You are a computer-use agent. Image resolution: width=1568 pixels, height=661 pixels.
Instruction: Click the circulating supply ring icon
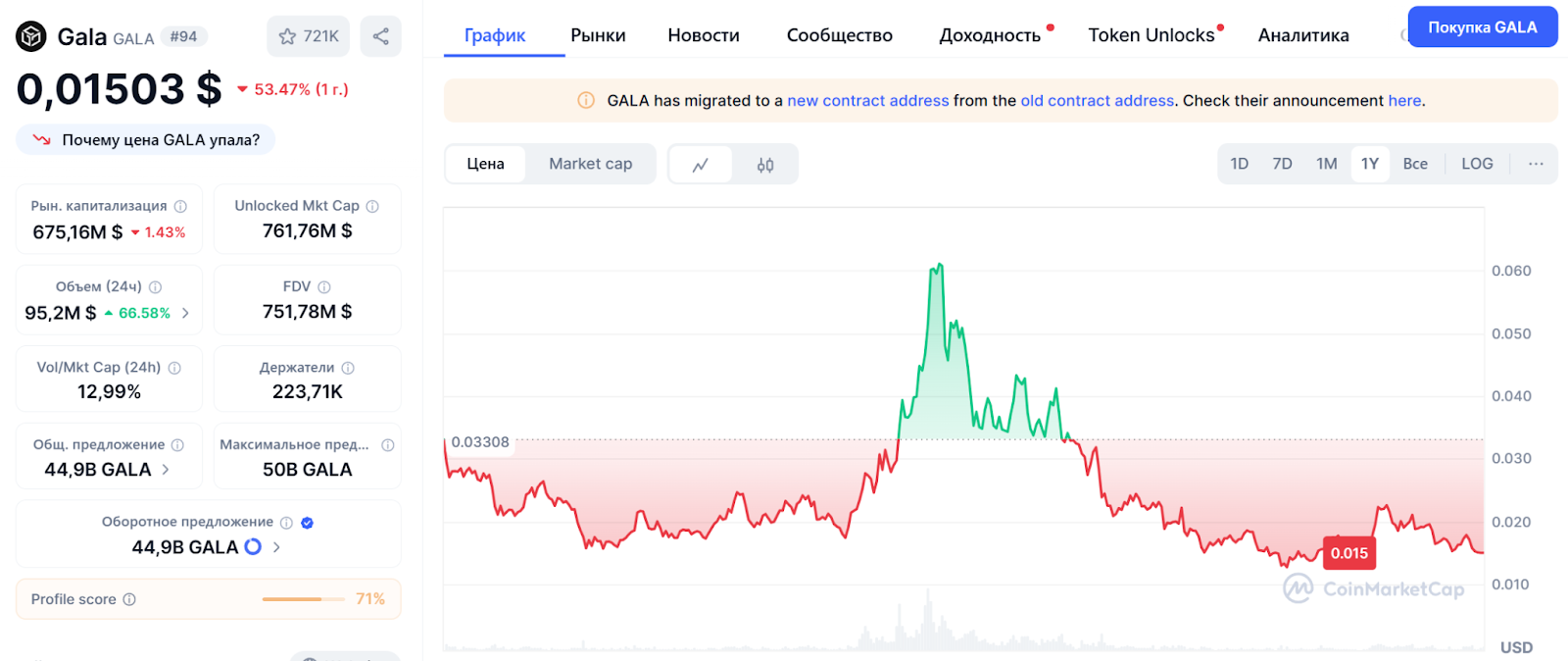pyautogui.click(x=253, y=546)
